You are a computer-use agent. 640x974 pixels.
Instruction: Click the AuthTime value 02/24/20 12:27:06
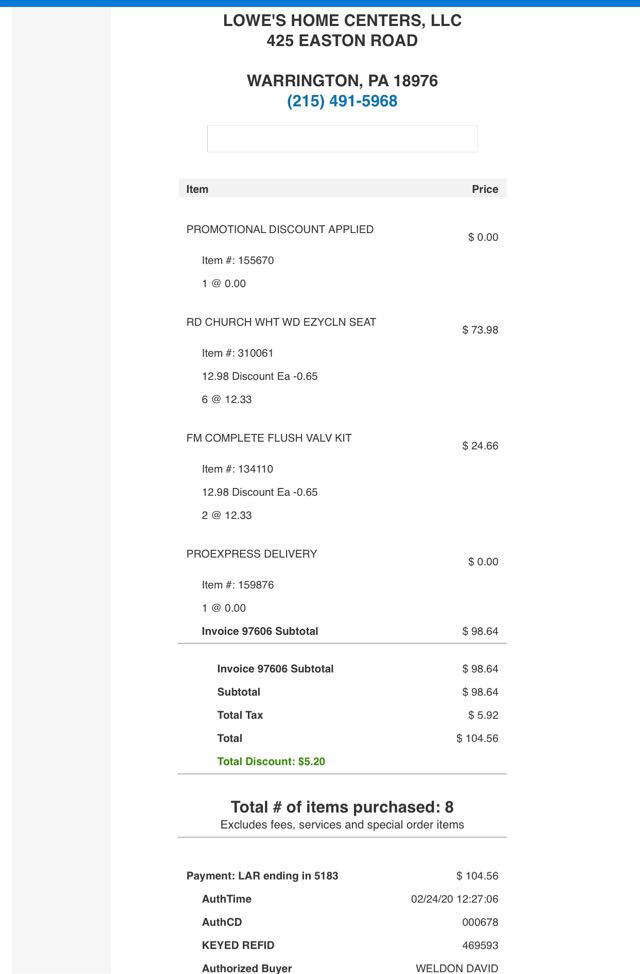click(454, 899)
